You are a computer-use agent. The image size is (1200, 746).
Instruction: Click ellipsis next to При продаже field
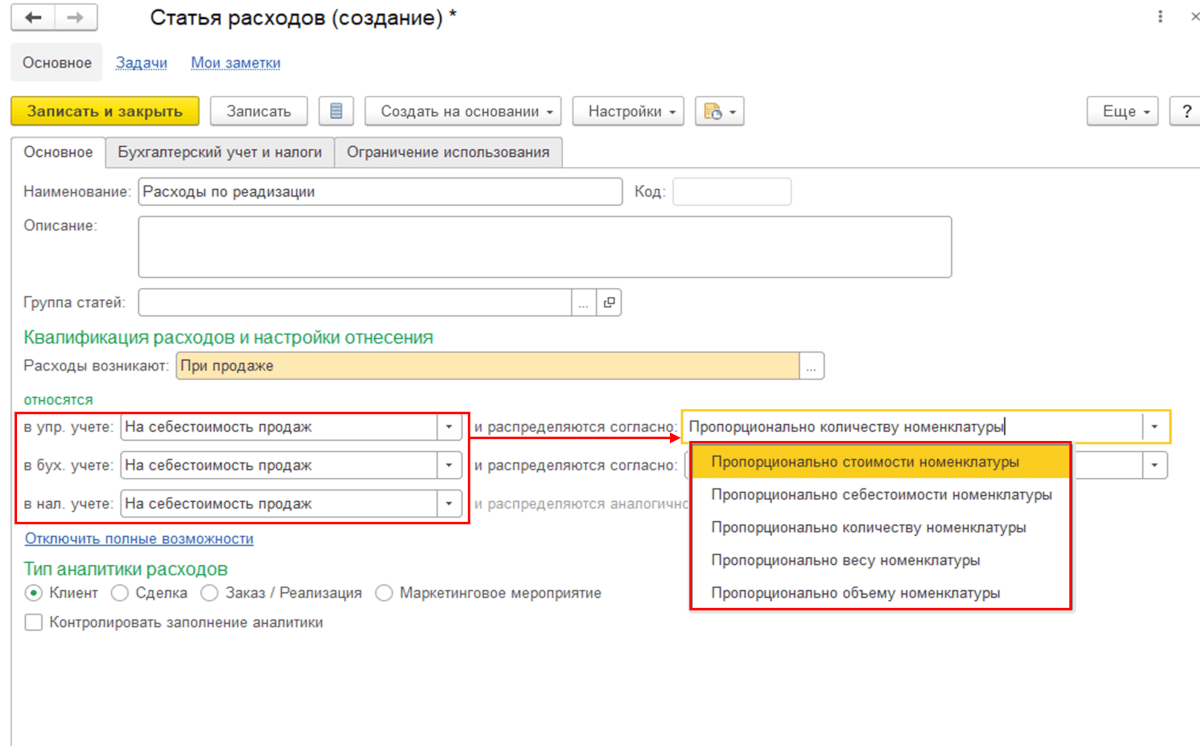coord(812,366)
